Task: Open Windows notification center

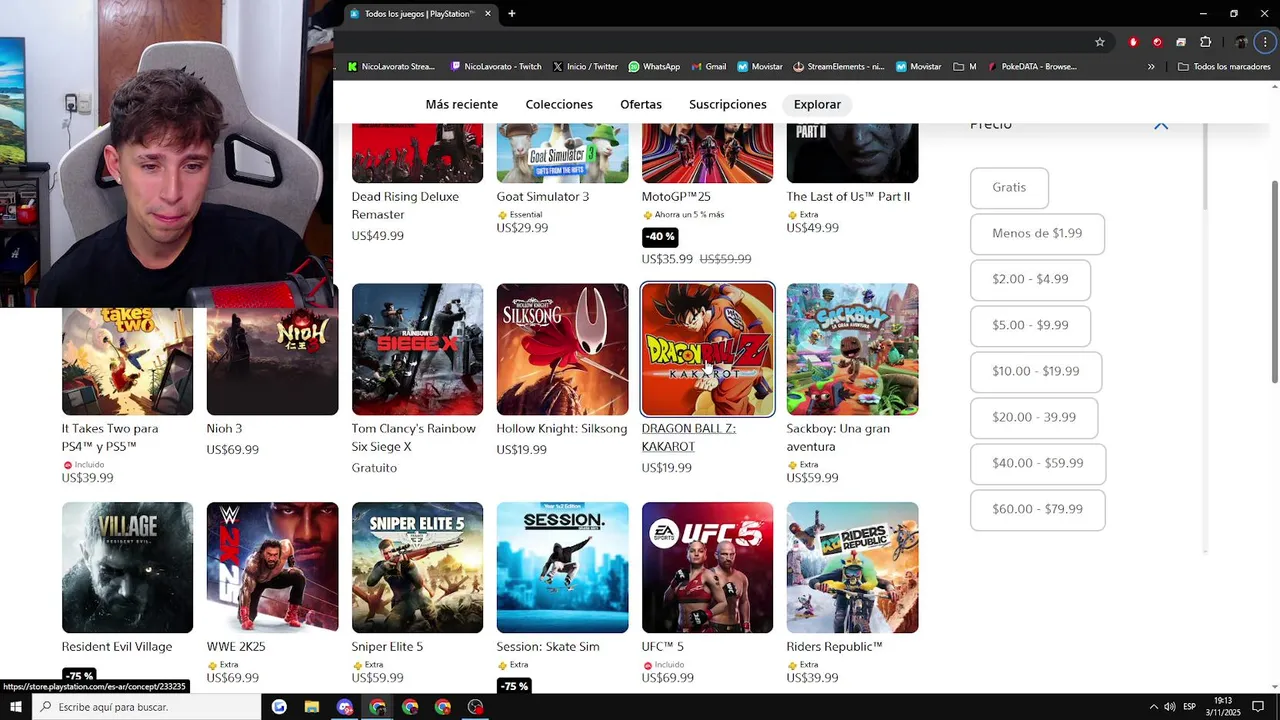Action: pyautogui.click(x=1258, y=707)
